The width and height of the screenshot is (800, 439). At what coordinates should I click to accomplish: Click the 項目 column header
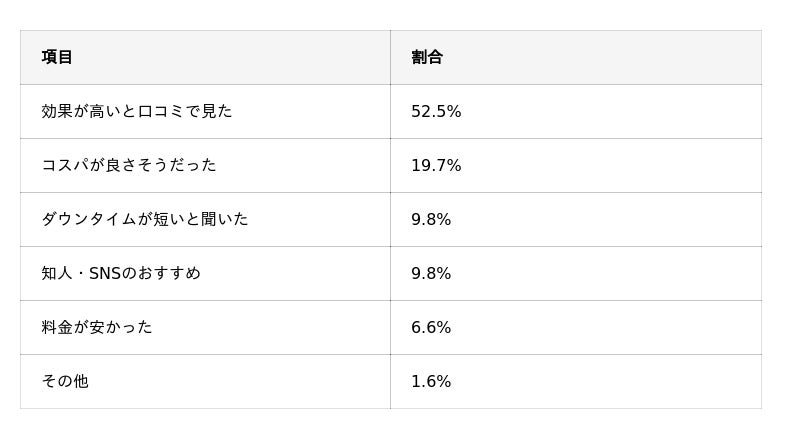click(x=57, y=57)
